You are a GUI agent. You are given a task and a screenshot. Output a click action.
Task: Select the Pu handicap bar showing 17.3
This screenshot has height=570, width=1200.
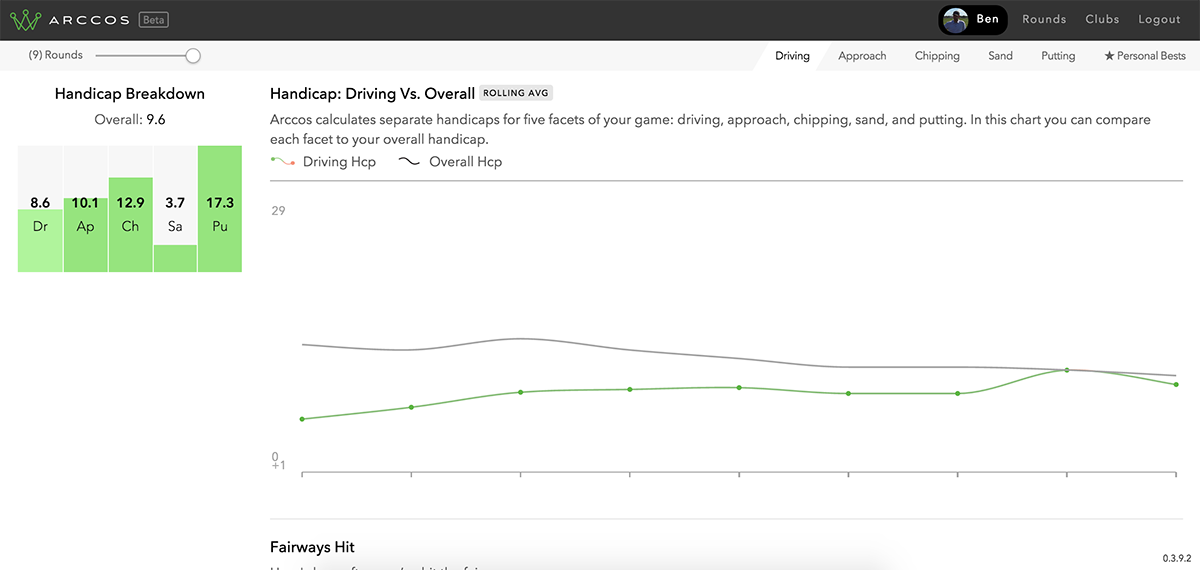point(220,209)
